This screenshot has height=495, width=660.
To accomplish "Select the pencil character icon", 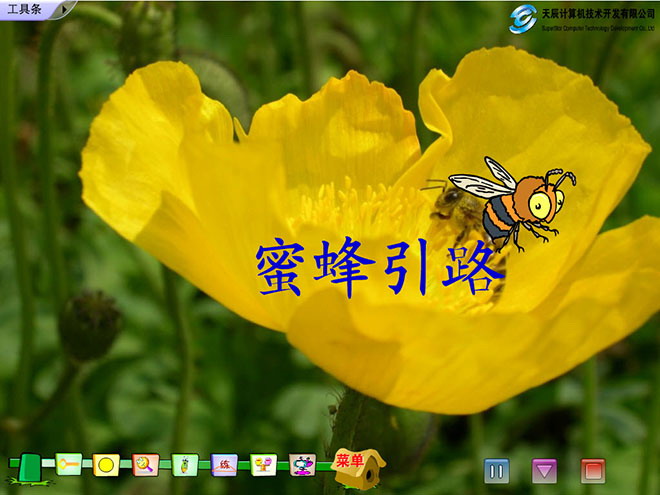I will (x=184, y=465).
